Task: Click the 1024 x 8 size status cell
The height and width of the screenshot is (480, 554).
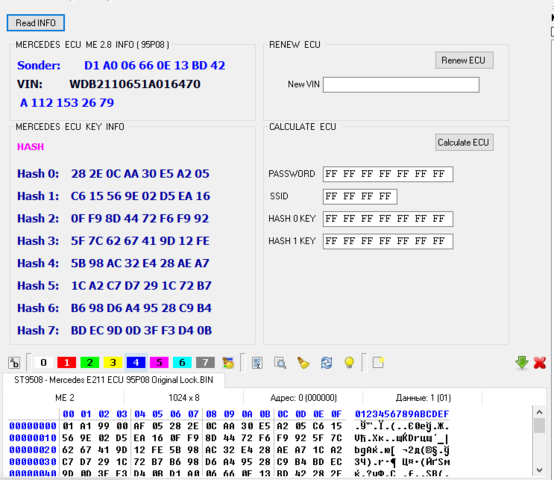Action: pyautogui.click(x=184, y=398)
